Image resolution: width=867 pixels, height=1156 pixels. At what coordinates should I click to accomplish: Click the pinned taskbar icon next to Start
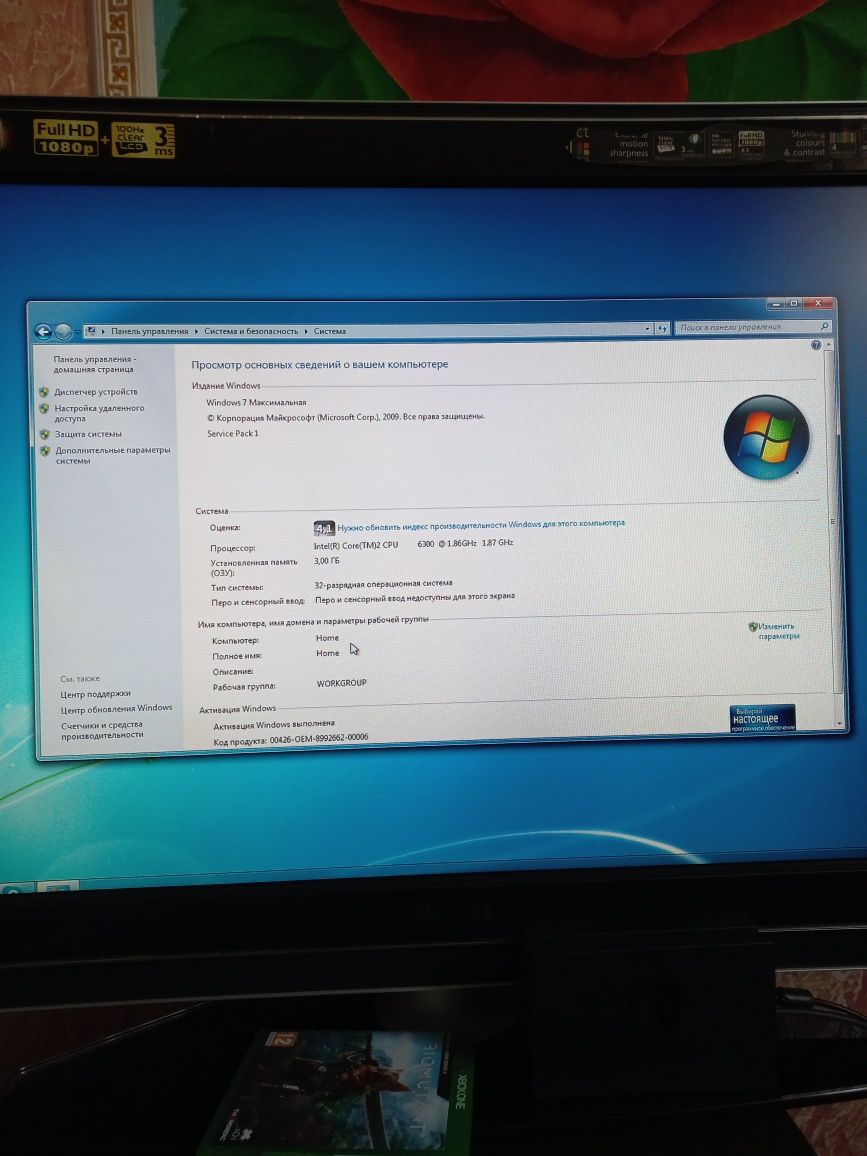pyautogui.click(x=57, y=887)
